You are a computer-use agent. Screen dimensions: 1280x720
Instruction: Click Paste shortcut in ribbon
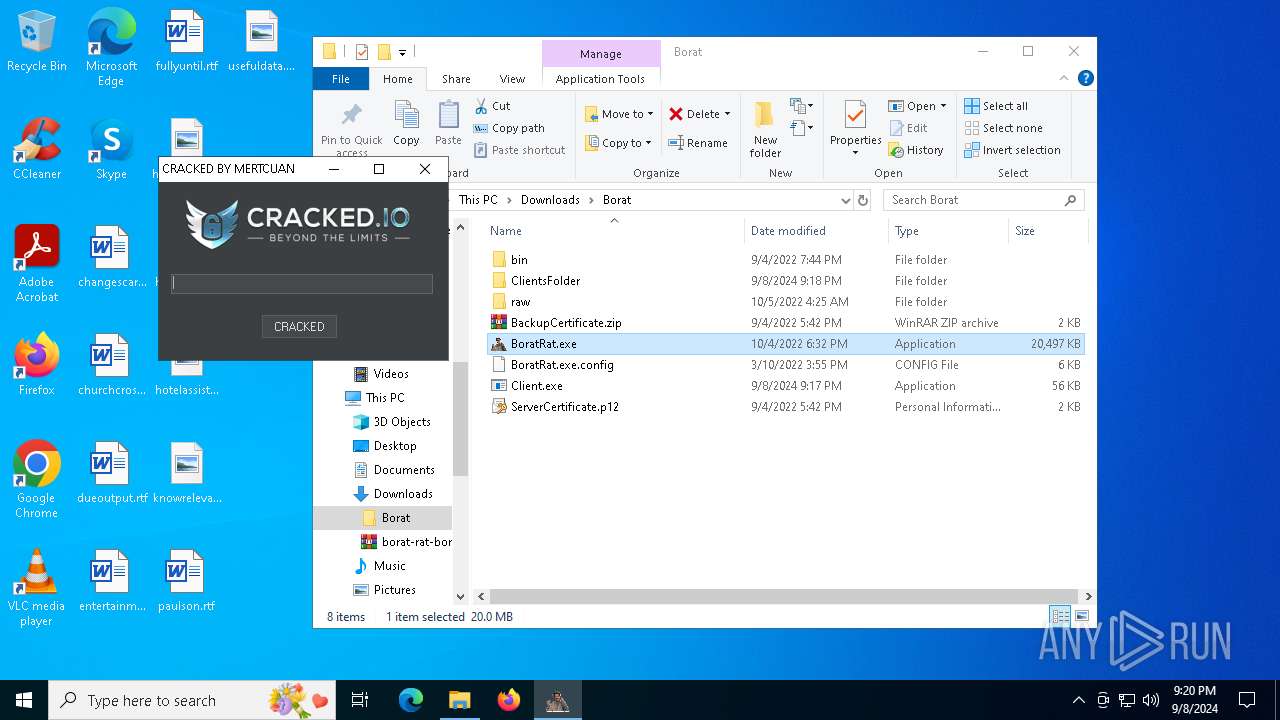point(520,150)
